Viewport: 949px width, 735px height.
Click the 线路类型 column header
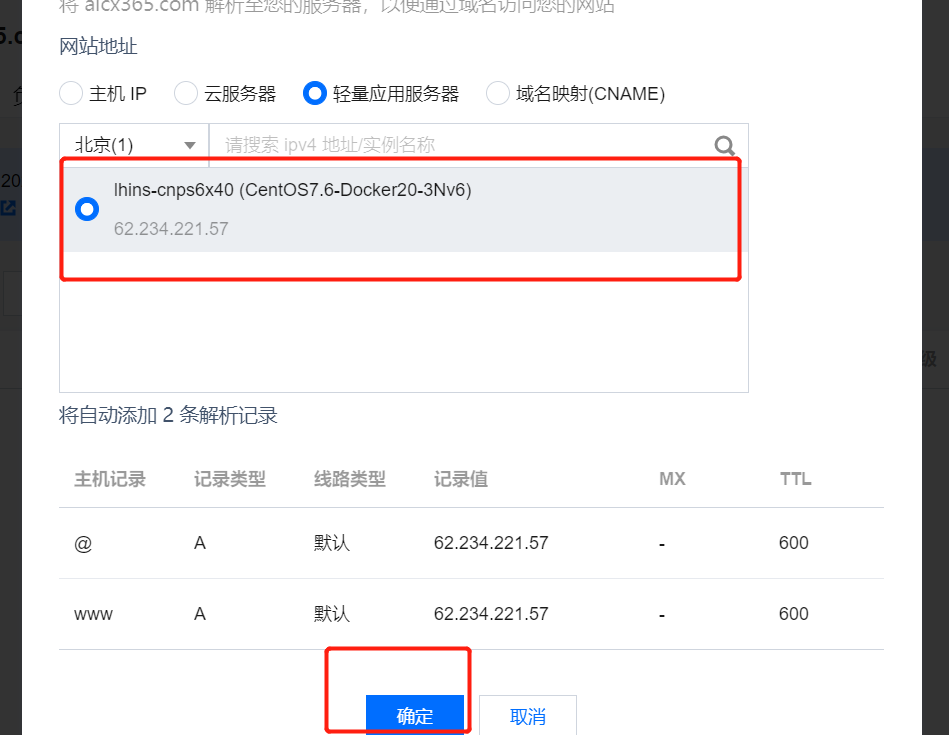[x=350, y=479]
